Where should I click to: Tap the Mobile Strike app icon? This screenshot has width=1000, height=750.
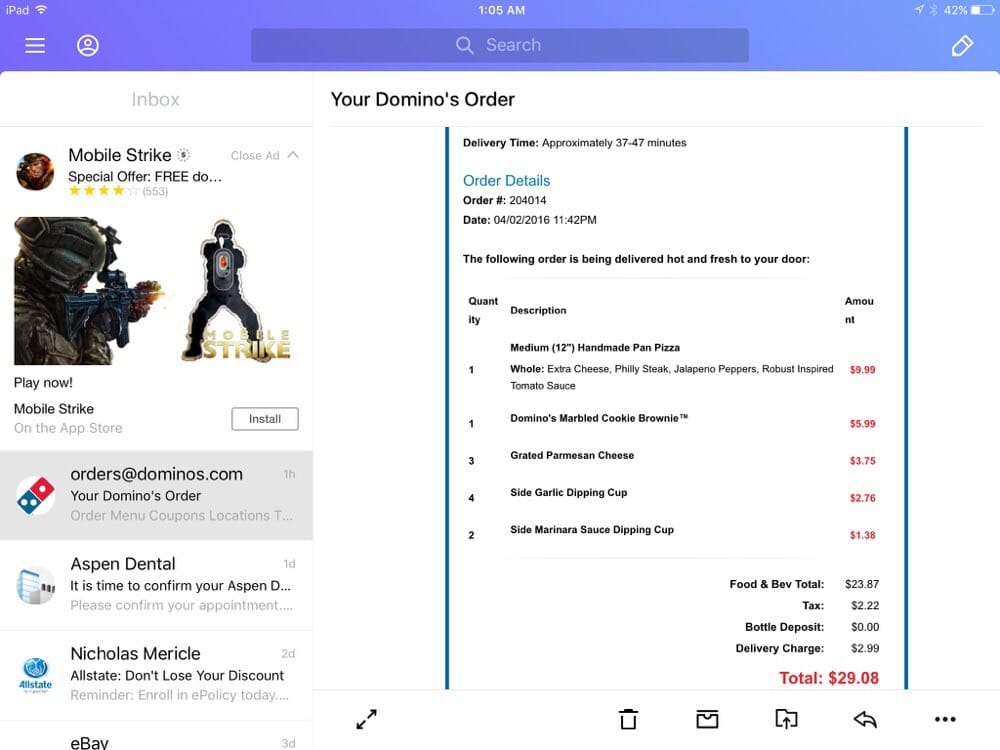tap(35, 171)
